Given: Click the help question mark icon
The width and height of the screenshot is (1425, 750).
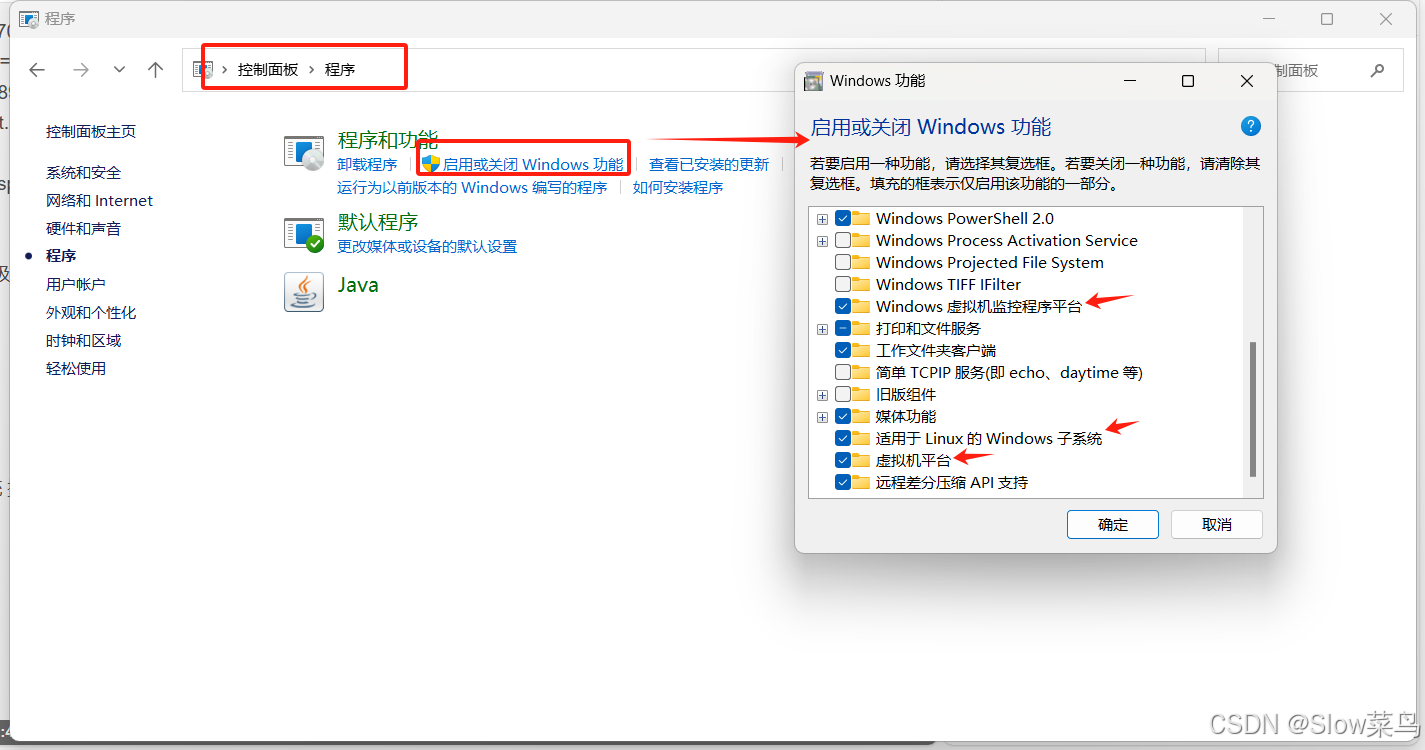Looking at the screenshot, I should click(1251, 126).
